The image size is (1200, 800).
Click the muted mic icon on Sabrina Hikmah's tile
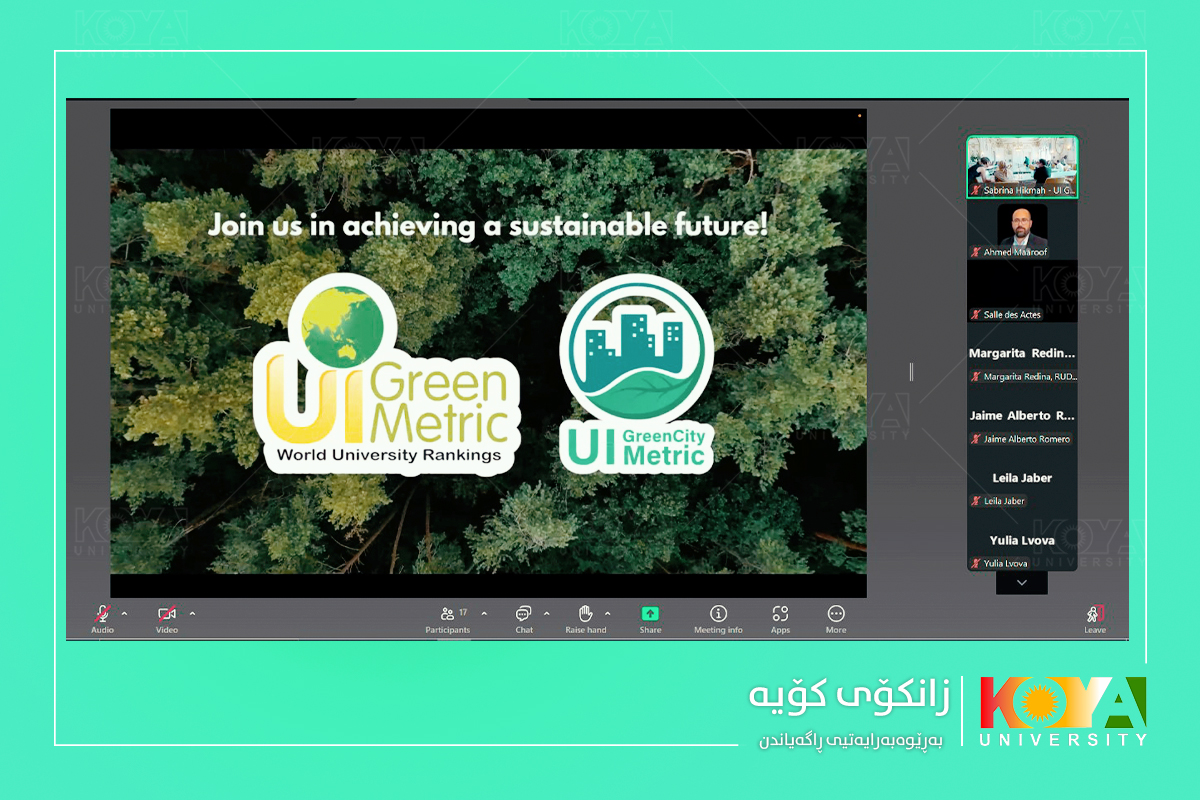(976, 190)
